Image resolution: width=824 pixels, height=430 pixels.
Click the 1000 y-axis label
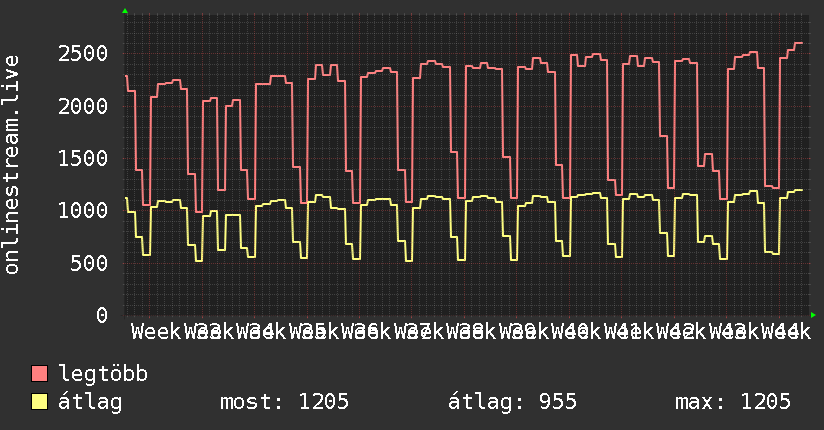[x=83, y=211]
